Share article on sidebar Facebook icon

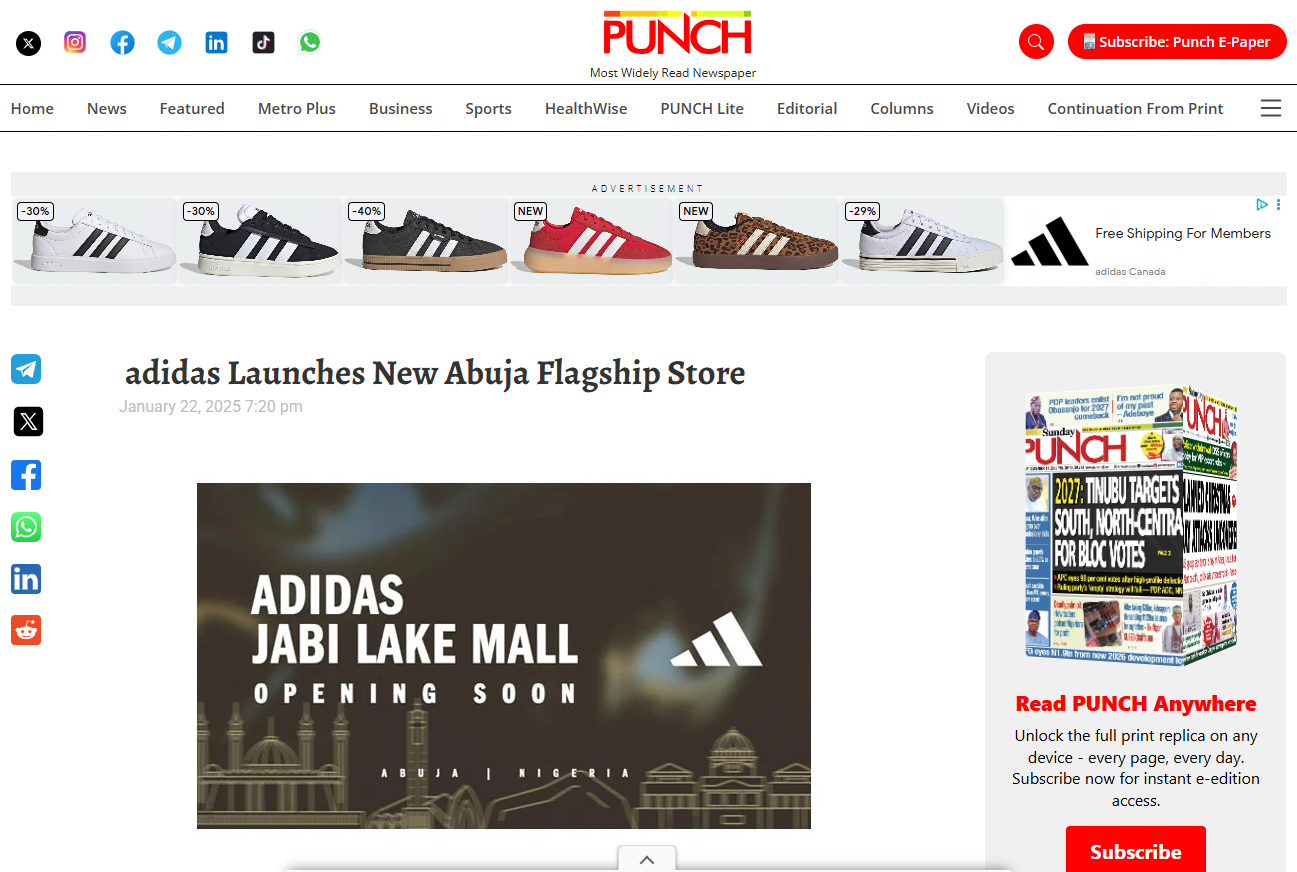coord(26,474)
